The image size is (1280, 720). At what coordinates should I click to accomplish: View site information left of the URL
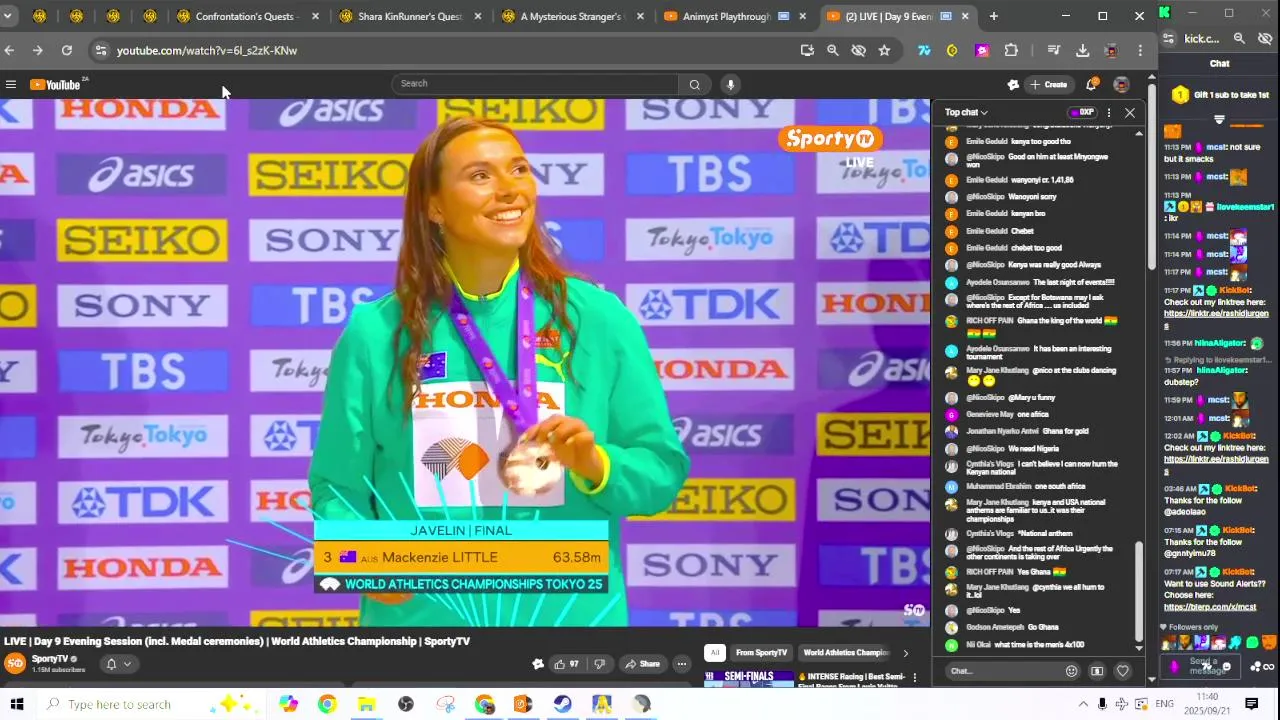click(100, 50)
